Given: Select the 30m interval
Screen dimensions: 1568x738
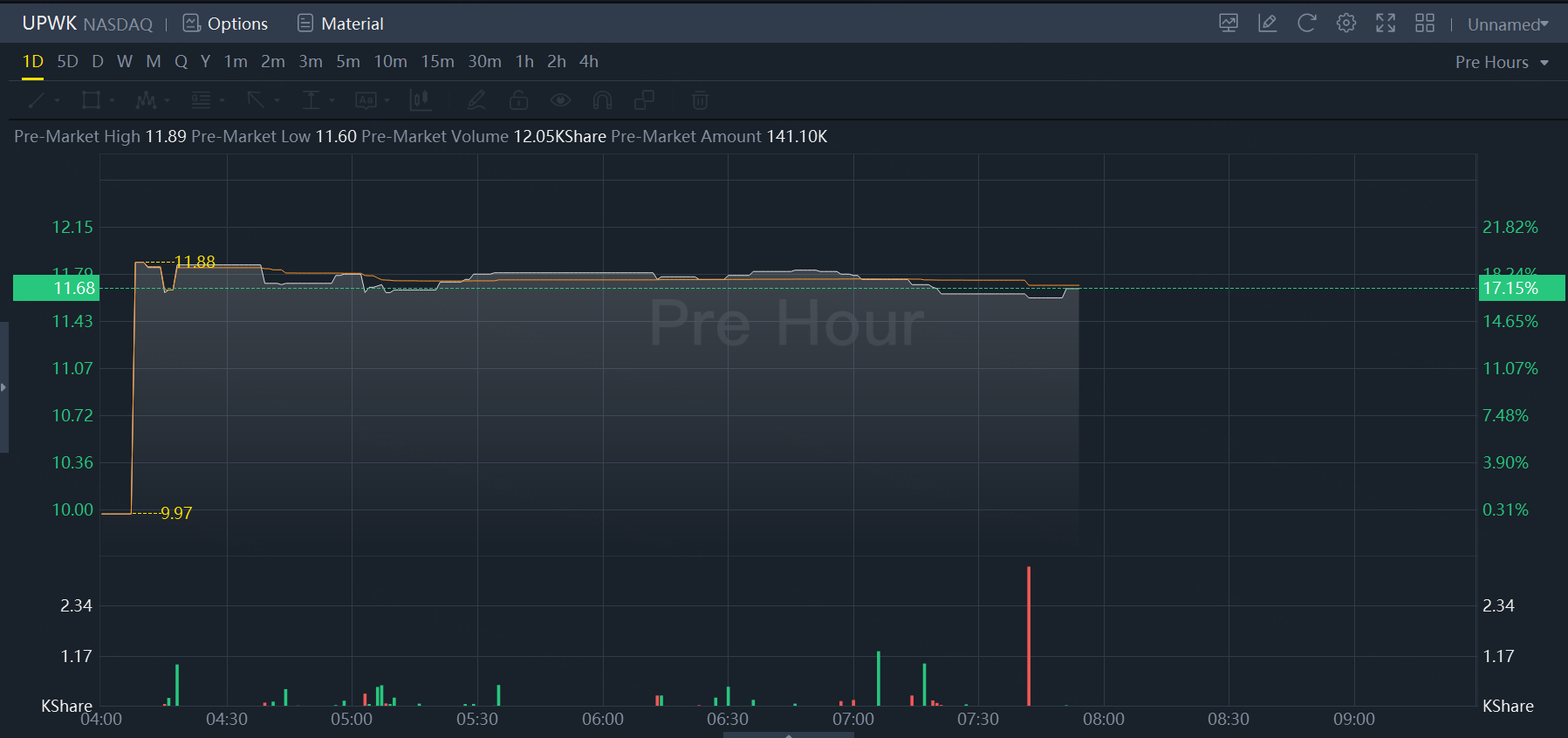Looking at the screenshot, I should [x=484, y=62].
